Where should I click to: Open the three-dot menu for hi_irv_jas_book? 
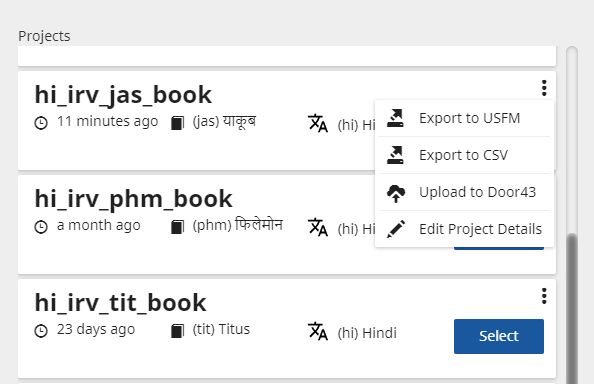544,88
